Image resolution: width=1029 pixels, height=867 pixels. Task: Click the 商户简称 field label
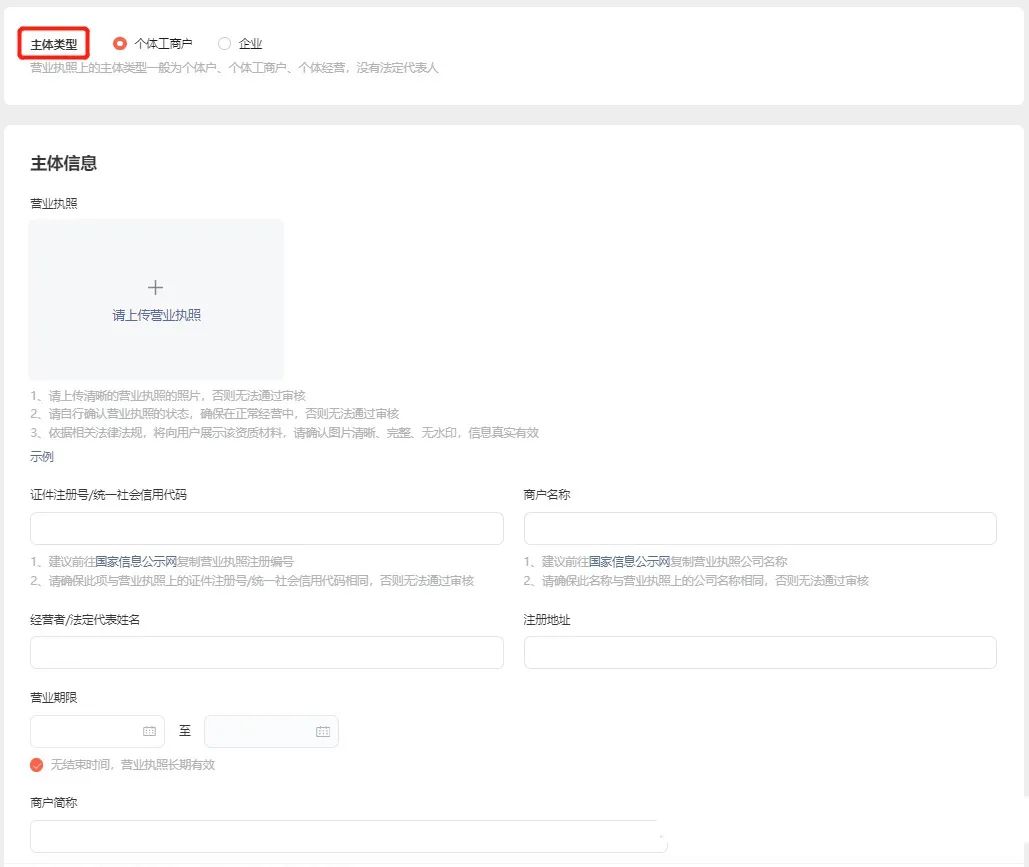54,803
